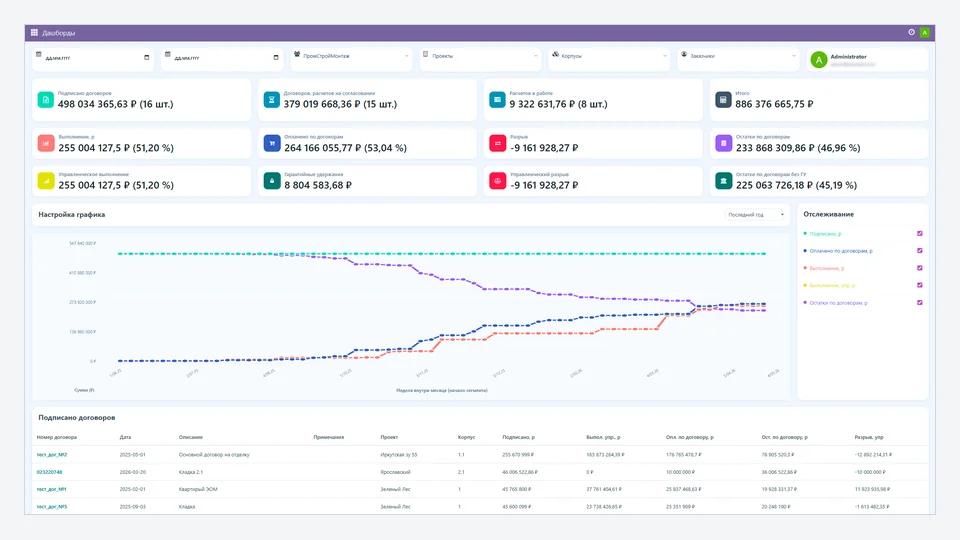Click the lock icon of Гарантийные удержания
The height and width of the screenshot is (540, 960).
click(x=271, y=181)
